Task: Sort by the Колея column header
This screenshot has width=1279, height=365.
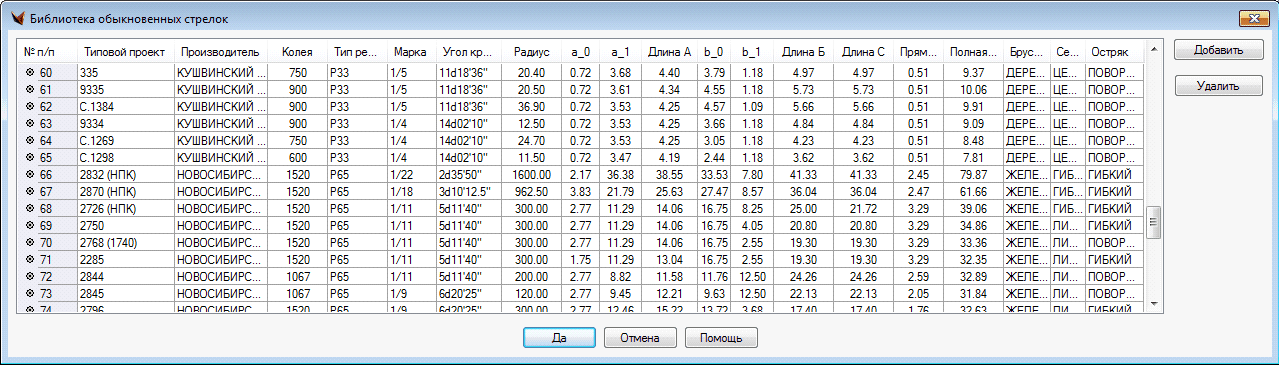Action: pyautogui.click(x=298, y=52)
